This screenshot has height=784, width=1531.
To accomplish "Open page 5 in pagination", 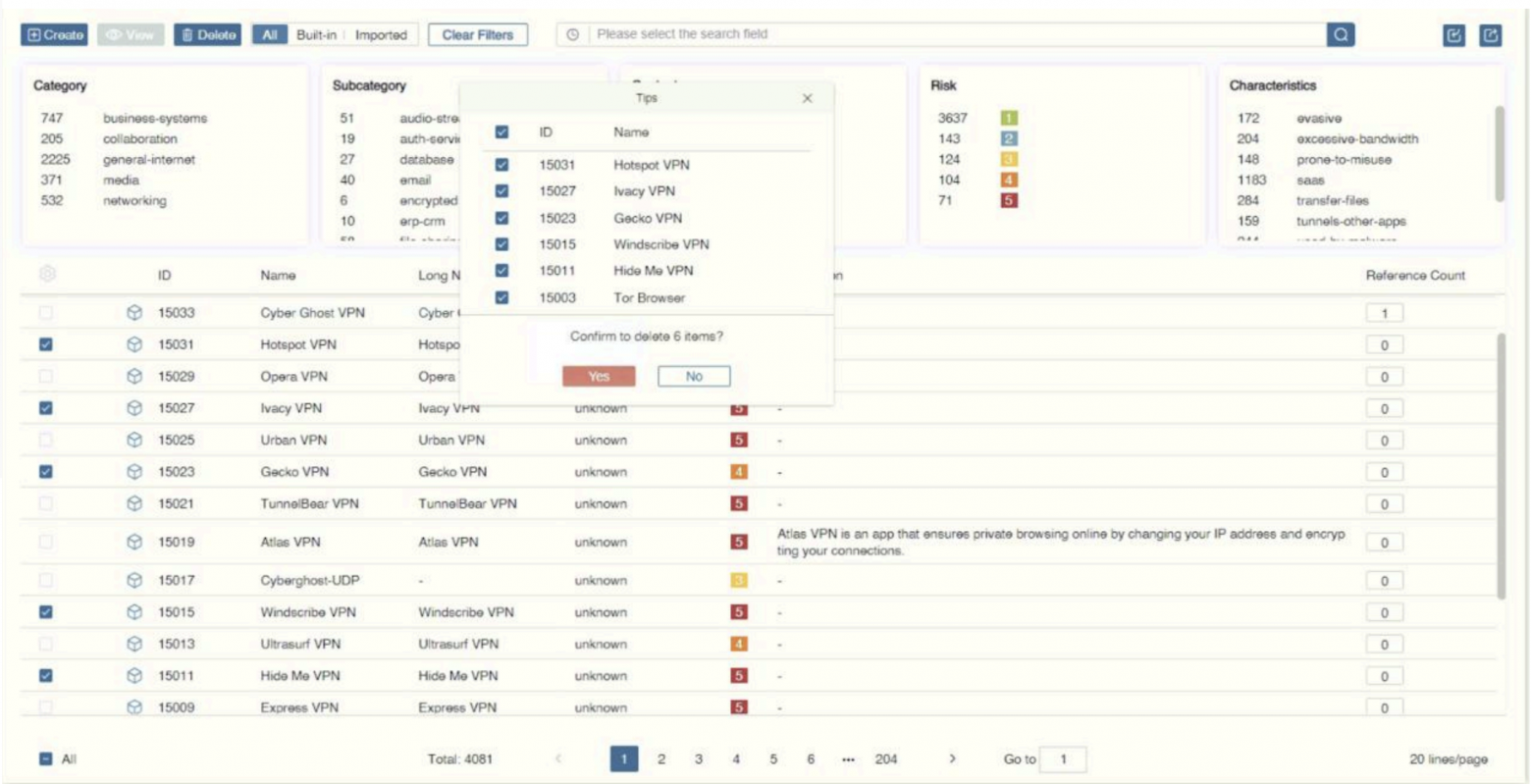I will coord(773,758).
